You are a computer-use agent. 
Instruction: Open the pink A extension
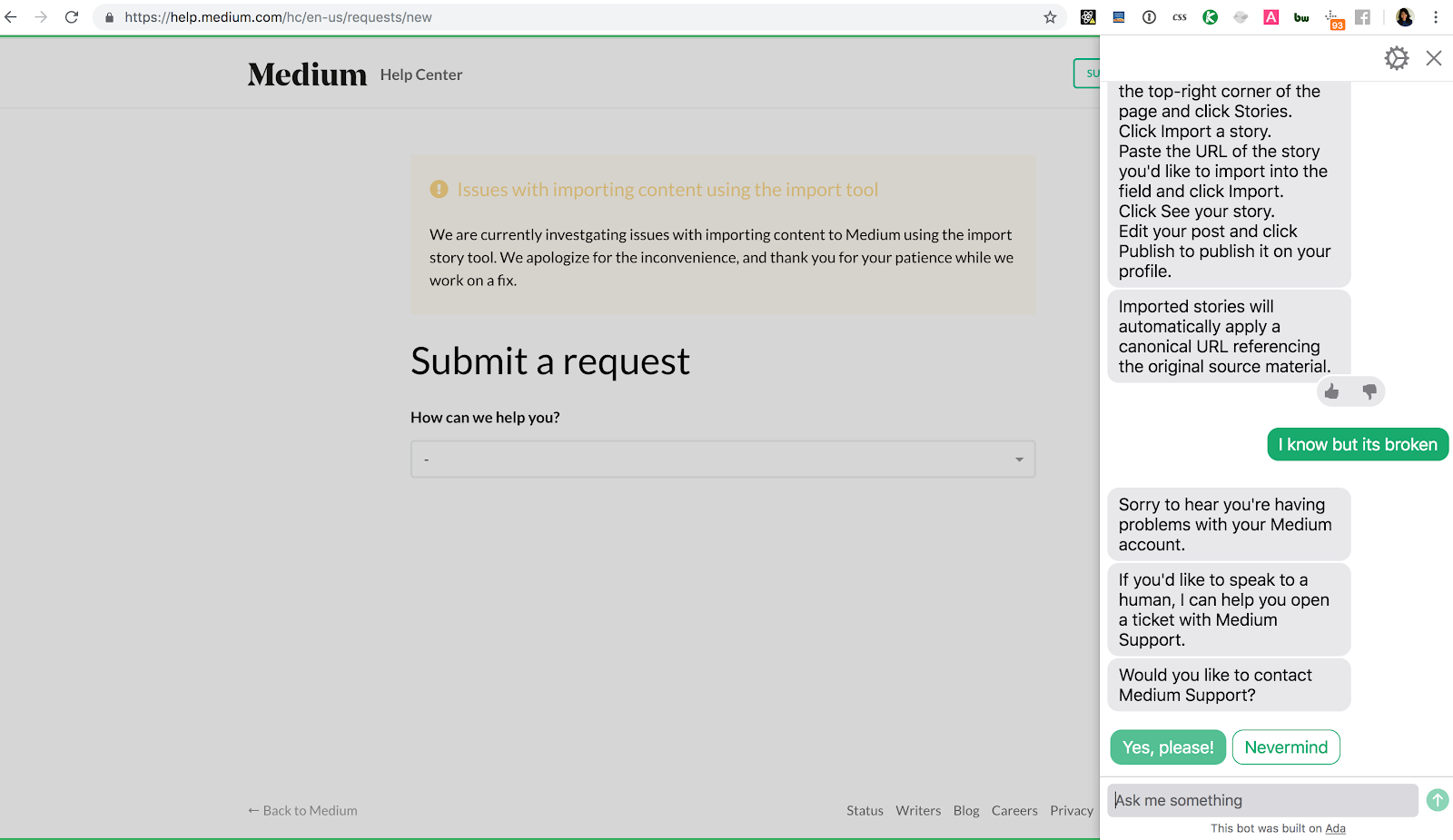(x=1271, y=17)
